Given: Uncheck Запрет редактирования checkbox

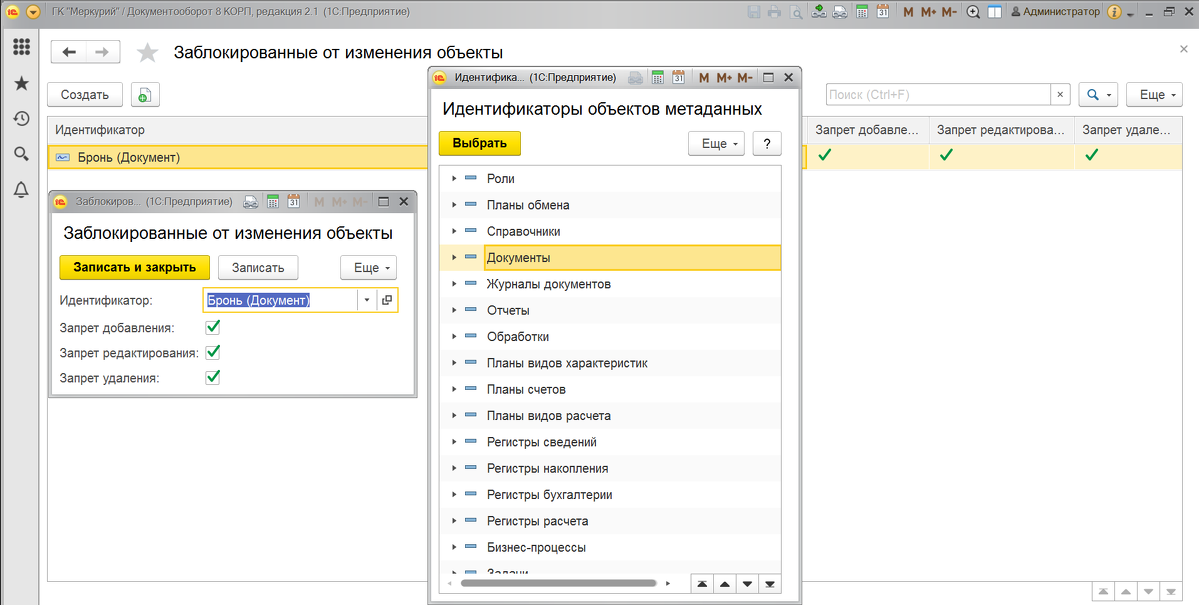Looking at the screenshot, I should (x=213, y=353).
